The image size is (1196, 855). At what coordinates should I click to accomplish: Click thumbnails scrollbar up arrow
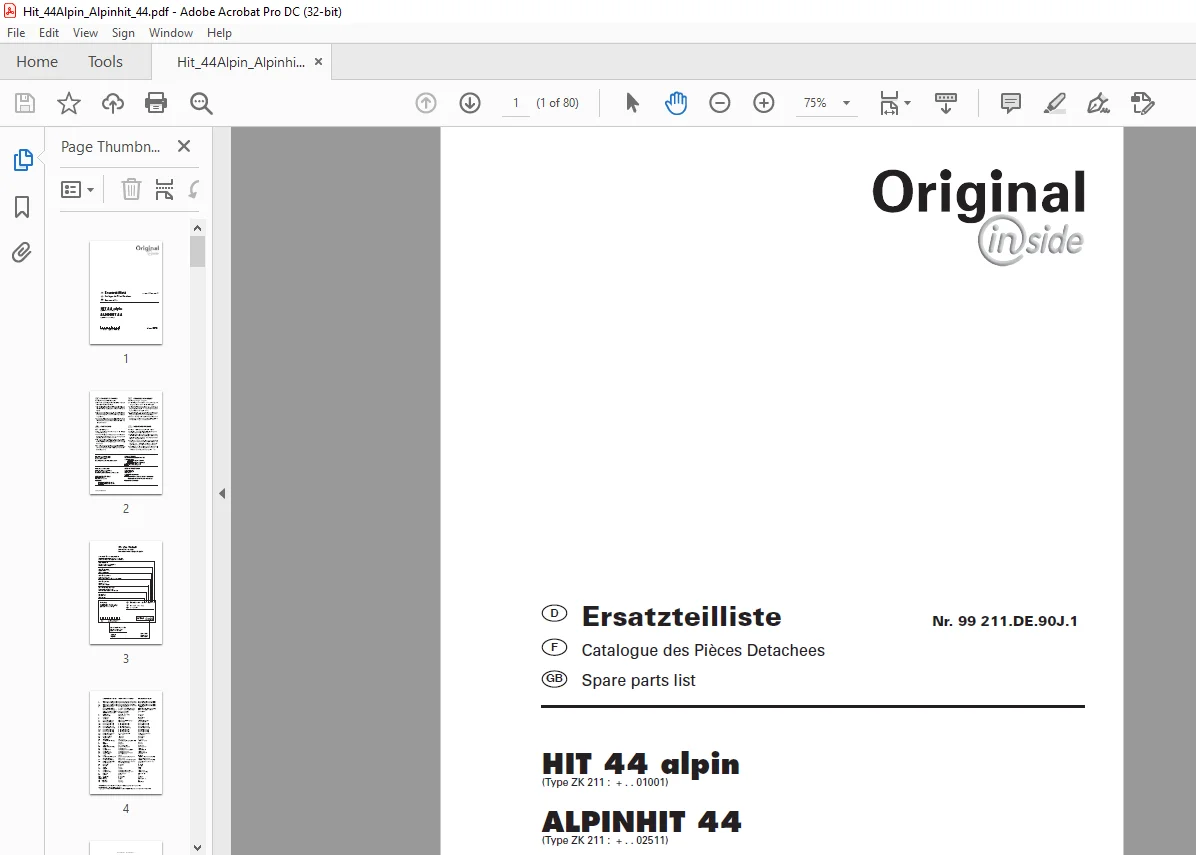pyautogui.click(x=198, y=228)
